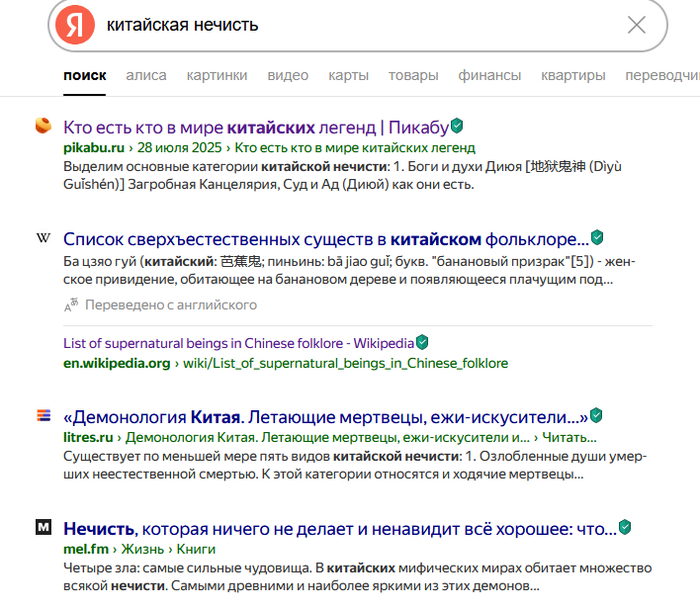Select the 'карты' tab
The image size is (700, 610).
point(348,75)
